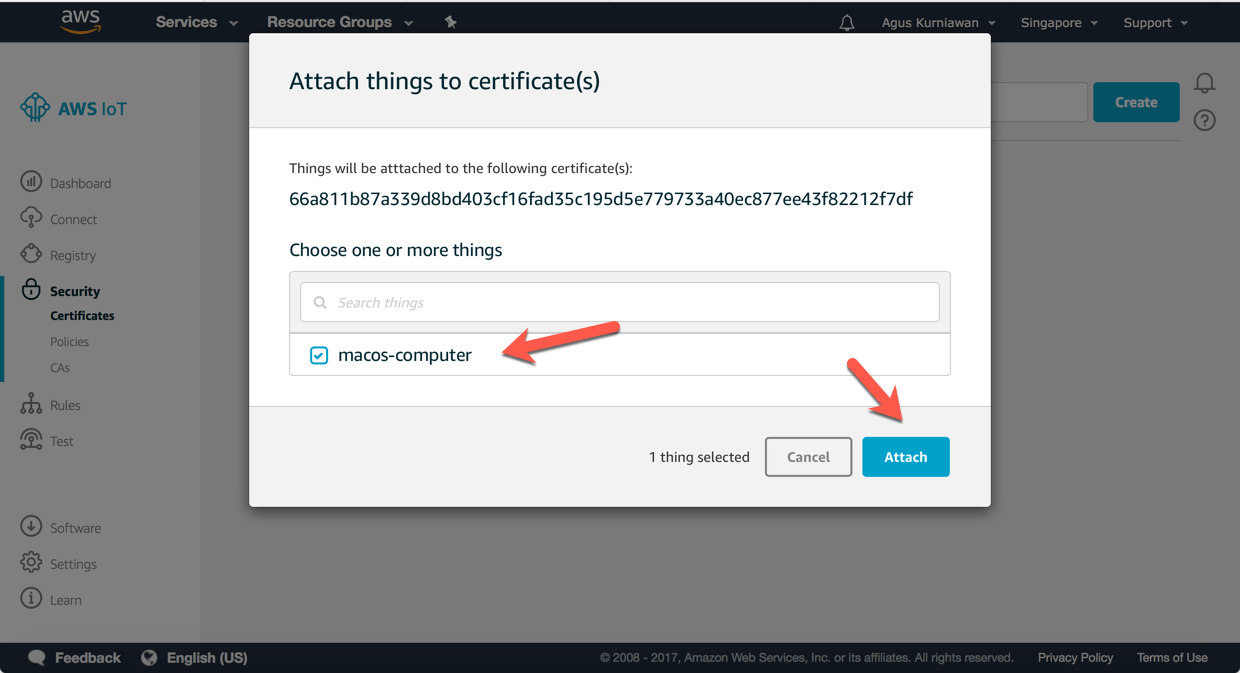Click the search field behind the dialog

click(x=1039, y=102)
